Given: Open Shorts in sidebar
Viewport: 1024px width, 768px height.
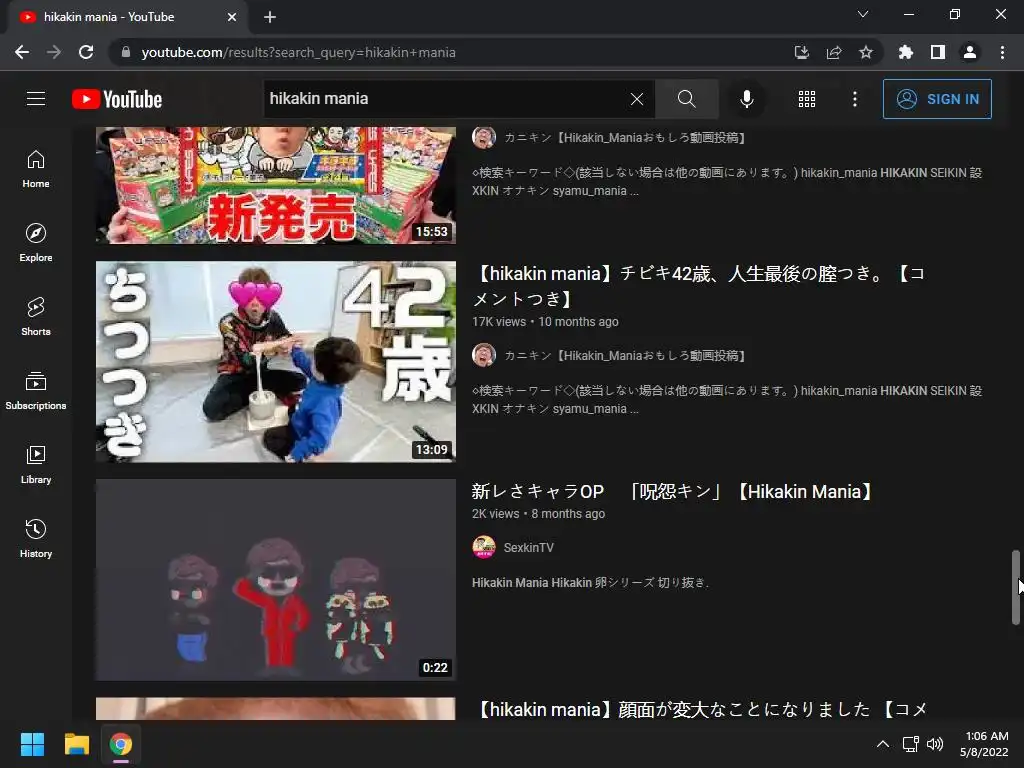Looking at the screenshot, I should (x=36, y=316).
